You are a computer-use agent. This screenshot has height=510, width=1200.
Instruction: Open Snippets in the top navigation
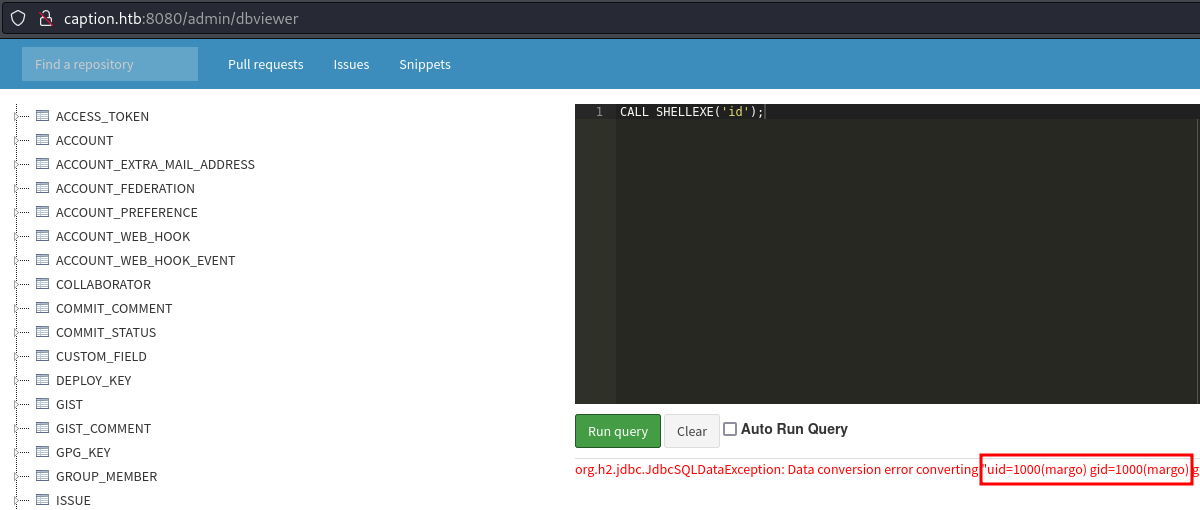[425, 64]
